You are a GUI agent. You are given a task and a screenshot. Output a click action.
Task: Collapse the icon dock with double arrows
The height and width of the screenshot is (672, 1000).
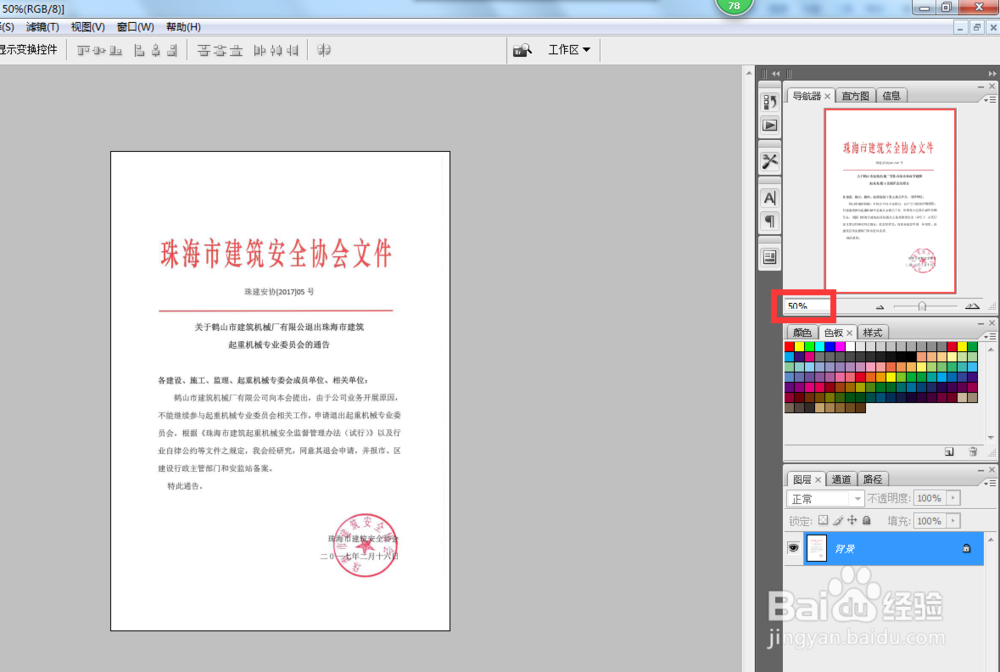click(776, 74)
